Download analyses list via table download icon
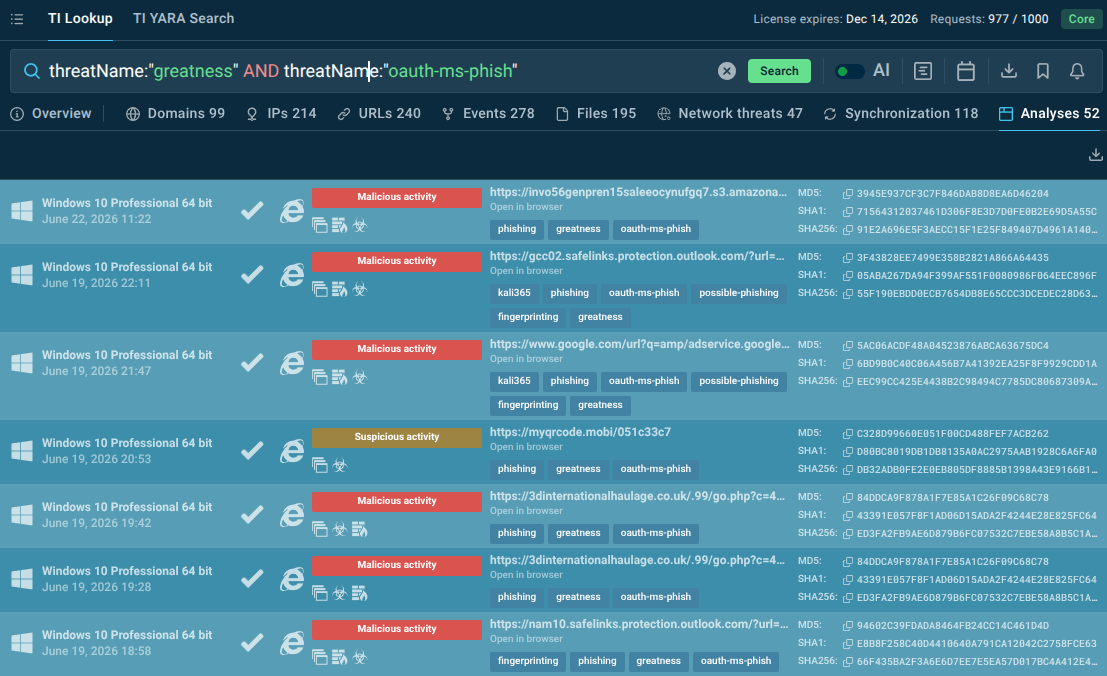The image size is (1107, 676). pyautogui.click(x=1095, y=155)
